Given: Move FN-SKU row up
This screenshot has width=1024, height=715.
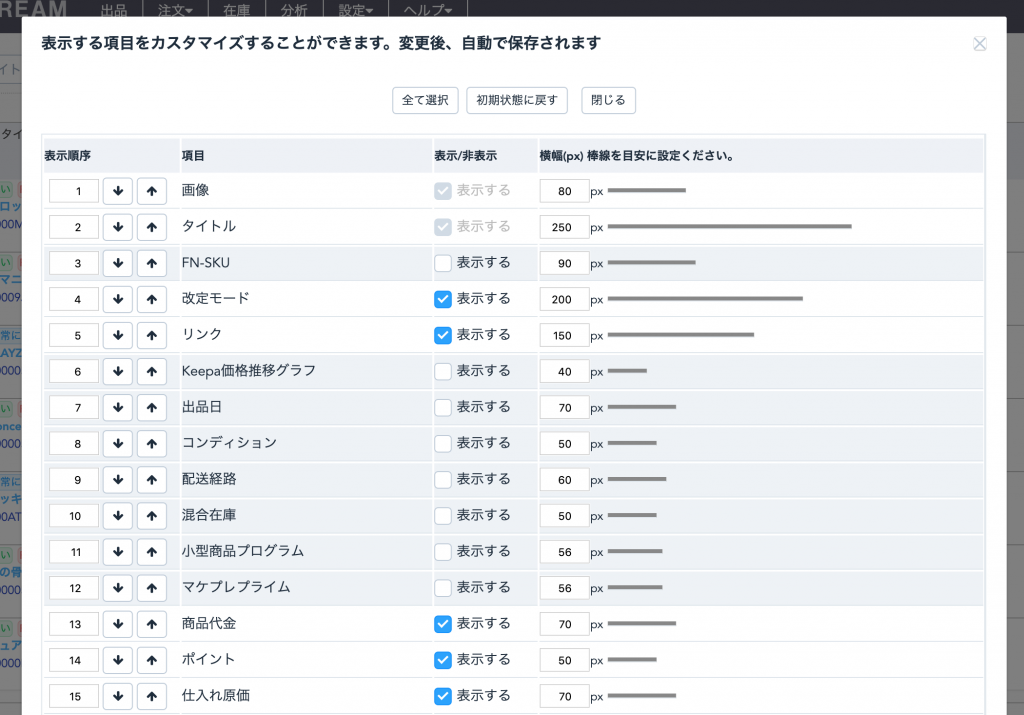Looking at the screenshot, I should coord(152,263).
